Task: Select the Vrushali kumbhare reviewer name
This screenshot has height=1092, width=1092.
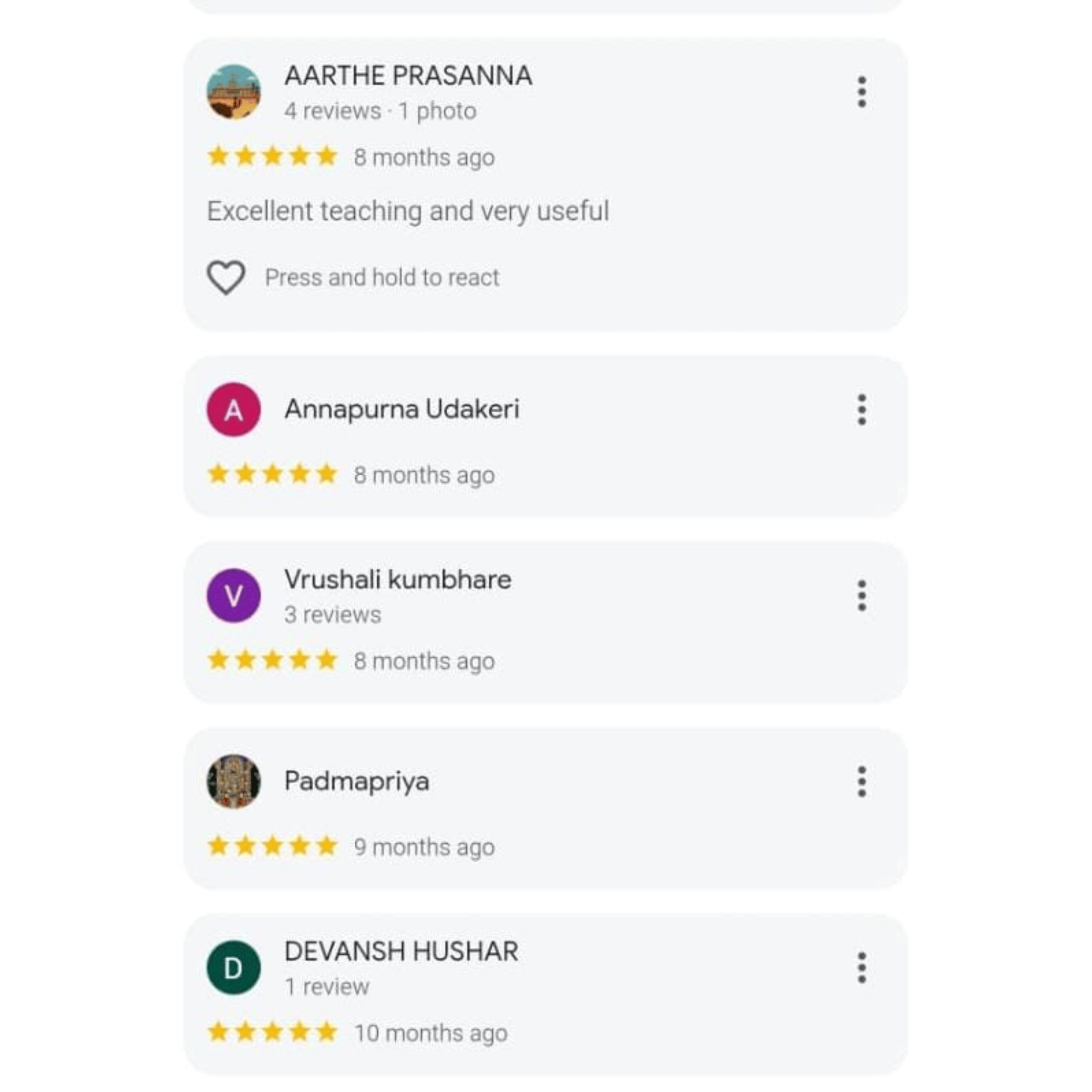Action: 397,579
